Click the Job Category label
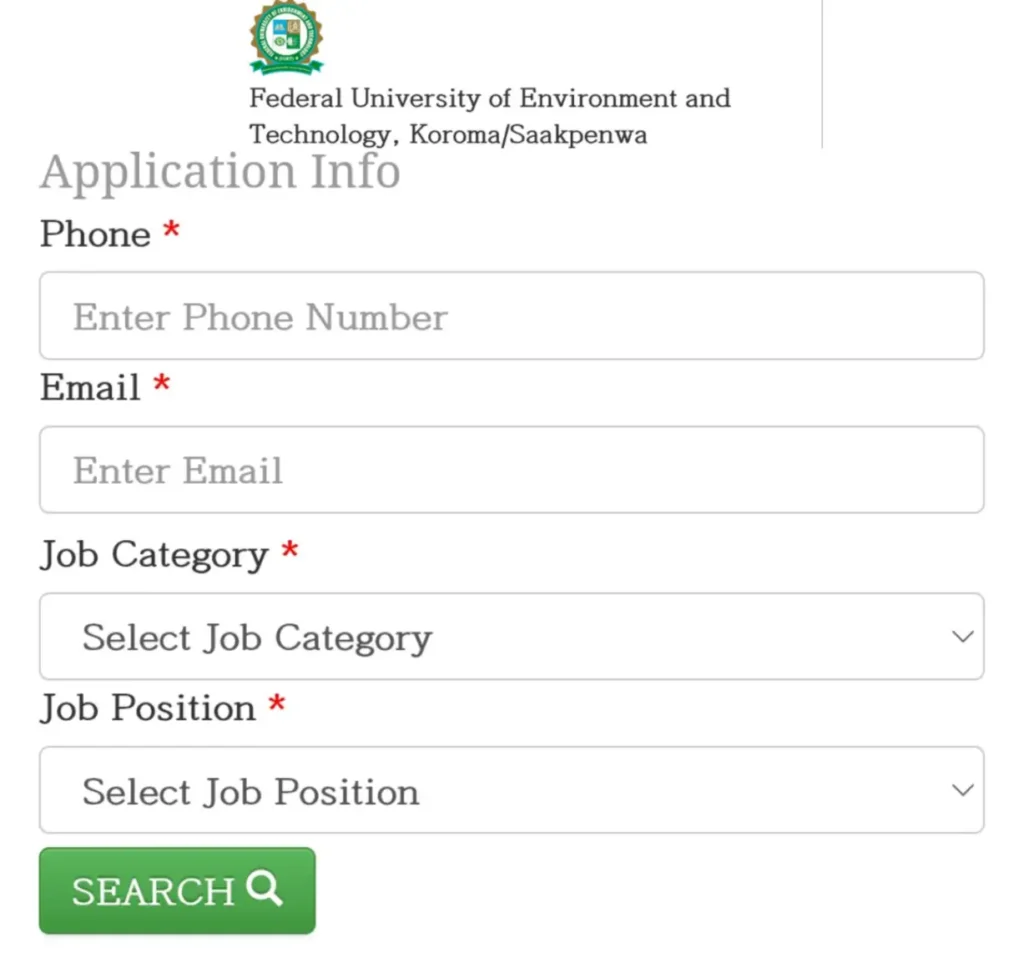The image size is (1024, 958). coord(150,555)
